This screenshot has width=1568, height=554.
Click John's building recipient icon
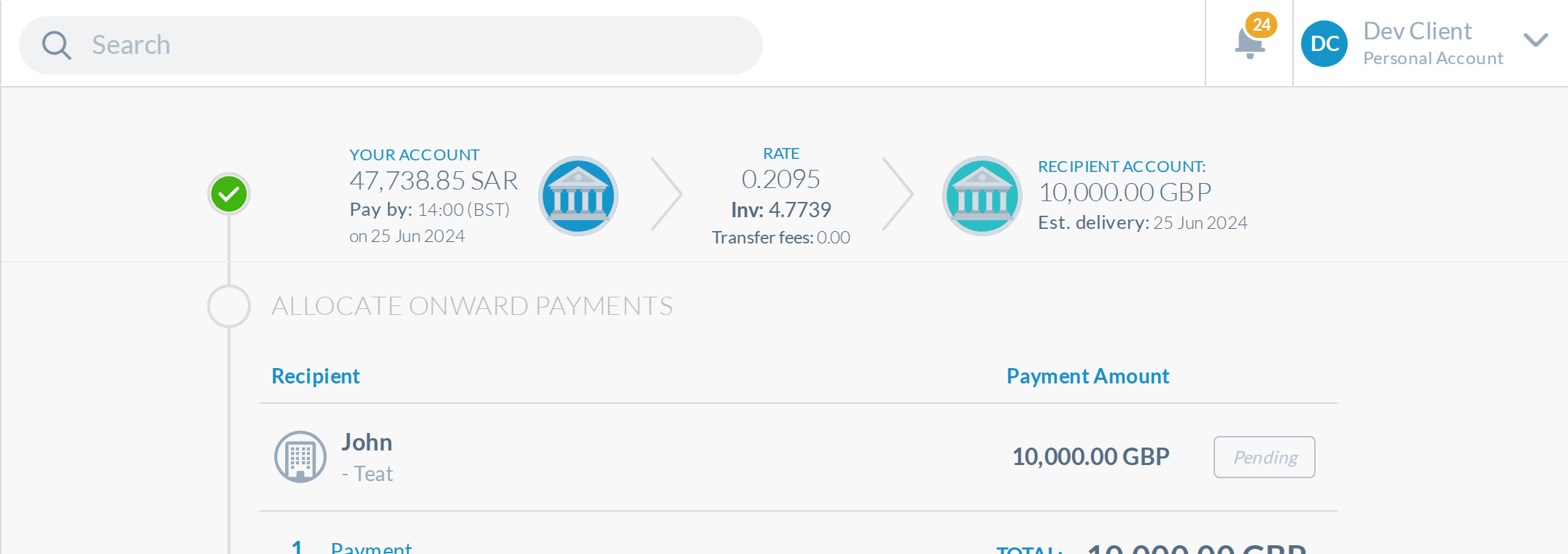tap(300, 457)
